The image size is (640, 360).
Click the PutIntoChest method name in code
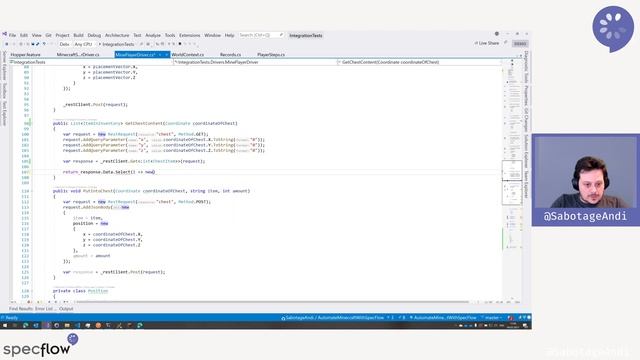pos(98,191)
